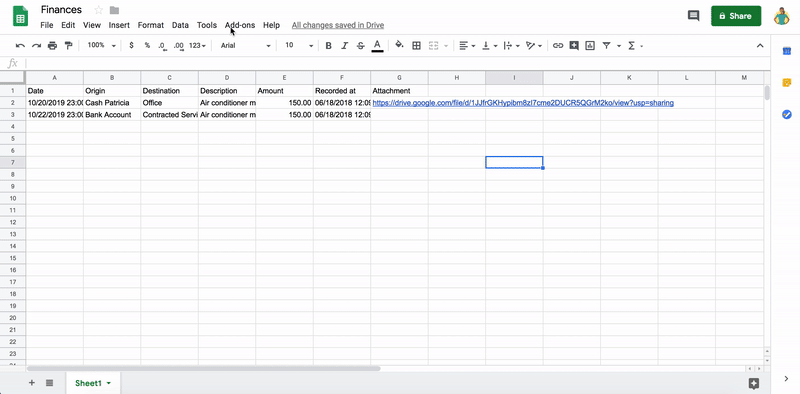800x394 pixels.
Task: Open Tasks in the side panel
Action: pos(786,114)
